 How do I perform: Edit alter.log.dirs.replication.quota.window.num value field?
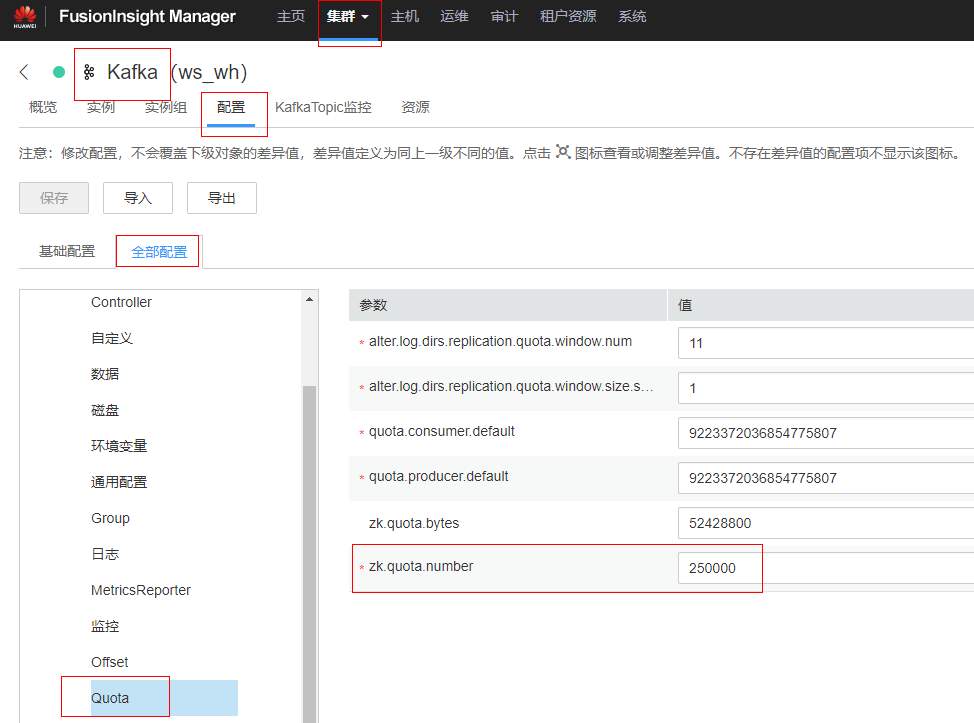(x=826, y=343)
